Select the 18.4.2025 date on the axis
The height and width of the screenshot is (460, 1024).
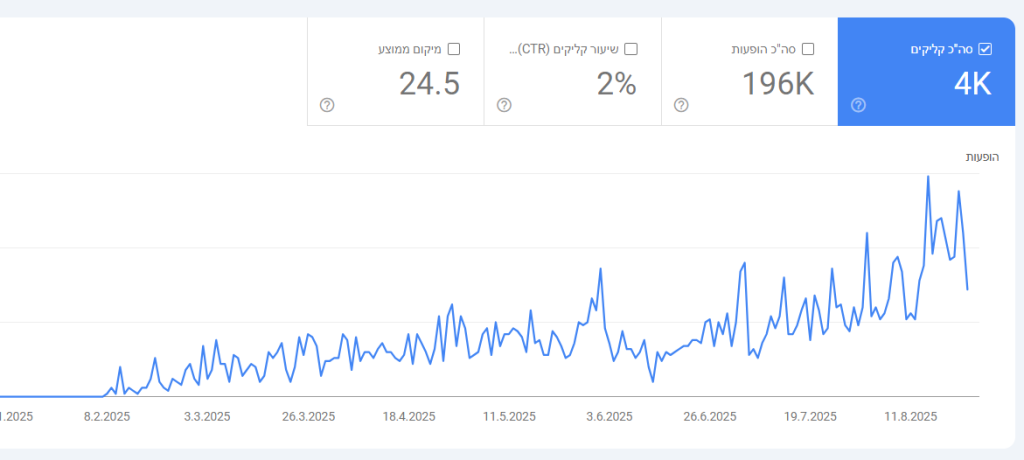(408, 417)
